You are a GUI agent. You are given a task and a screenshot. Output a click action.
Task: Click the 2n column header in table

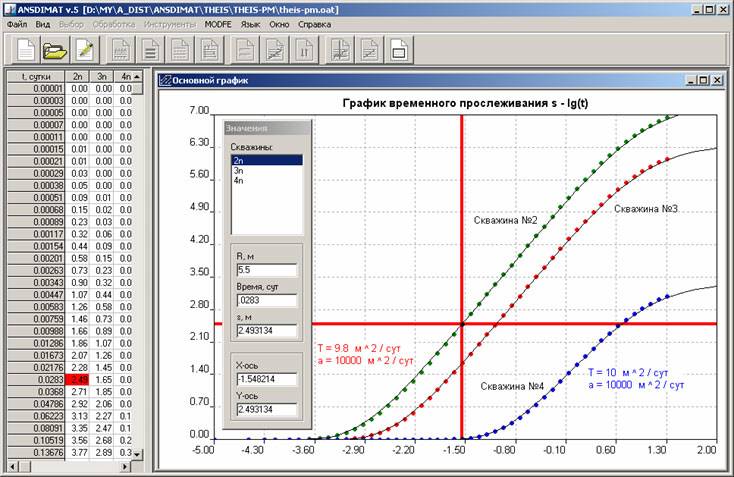(77, 76)
